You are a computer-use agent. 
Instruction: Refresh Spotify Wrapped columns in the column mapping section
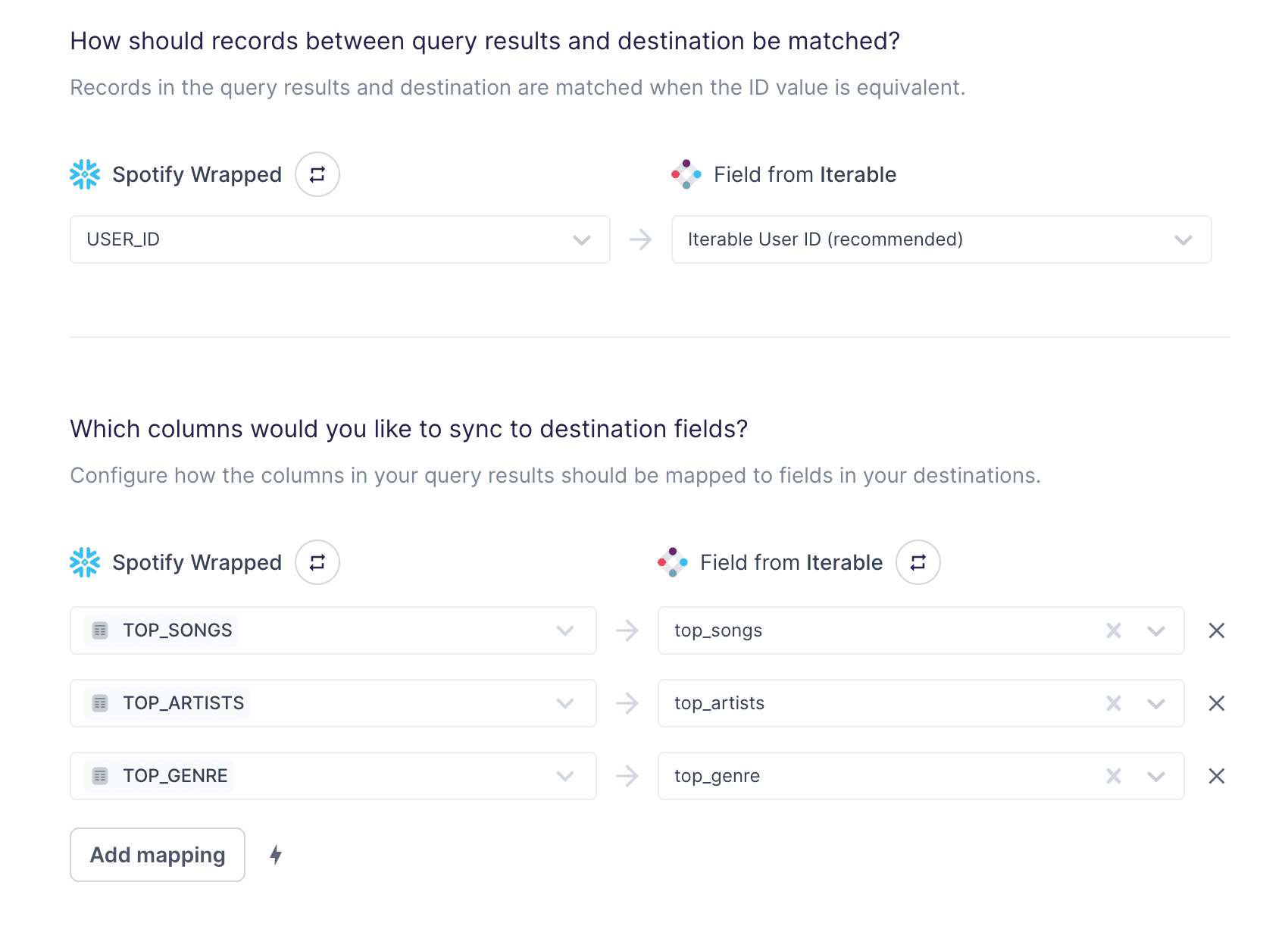[x=317, y=562]
